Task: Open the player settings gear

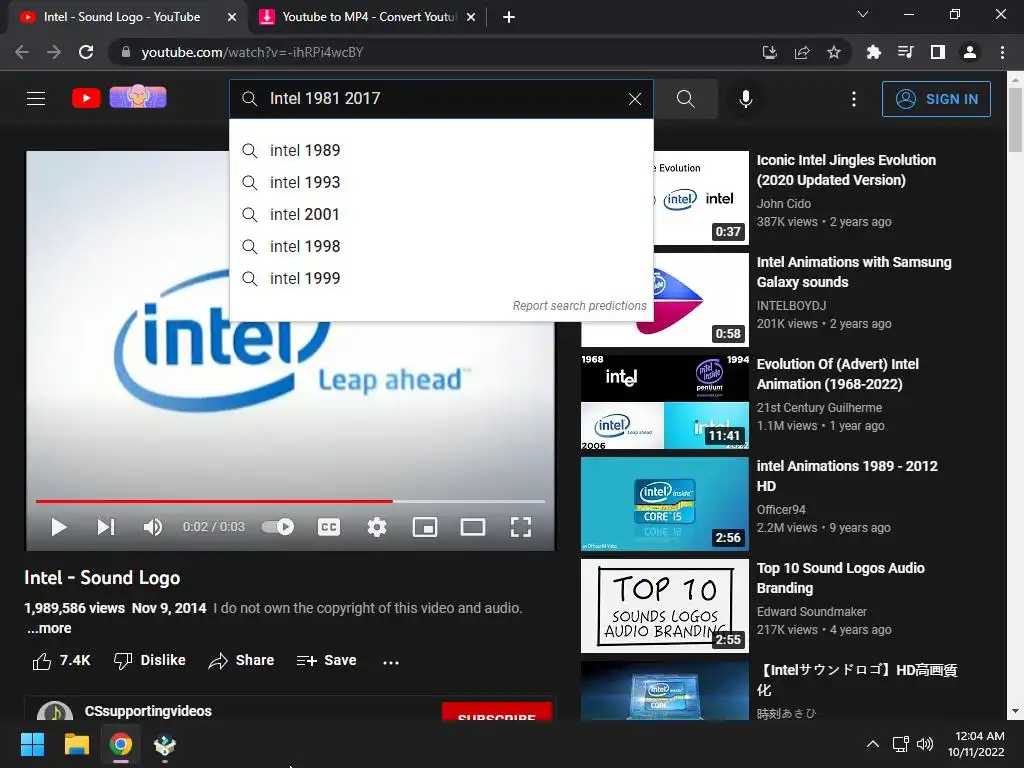Action: pos(377,527)
